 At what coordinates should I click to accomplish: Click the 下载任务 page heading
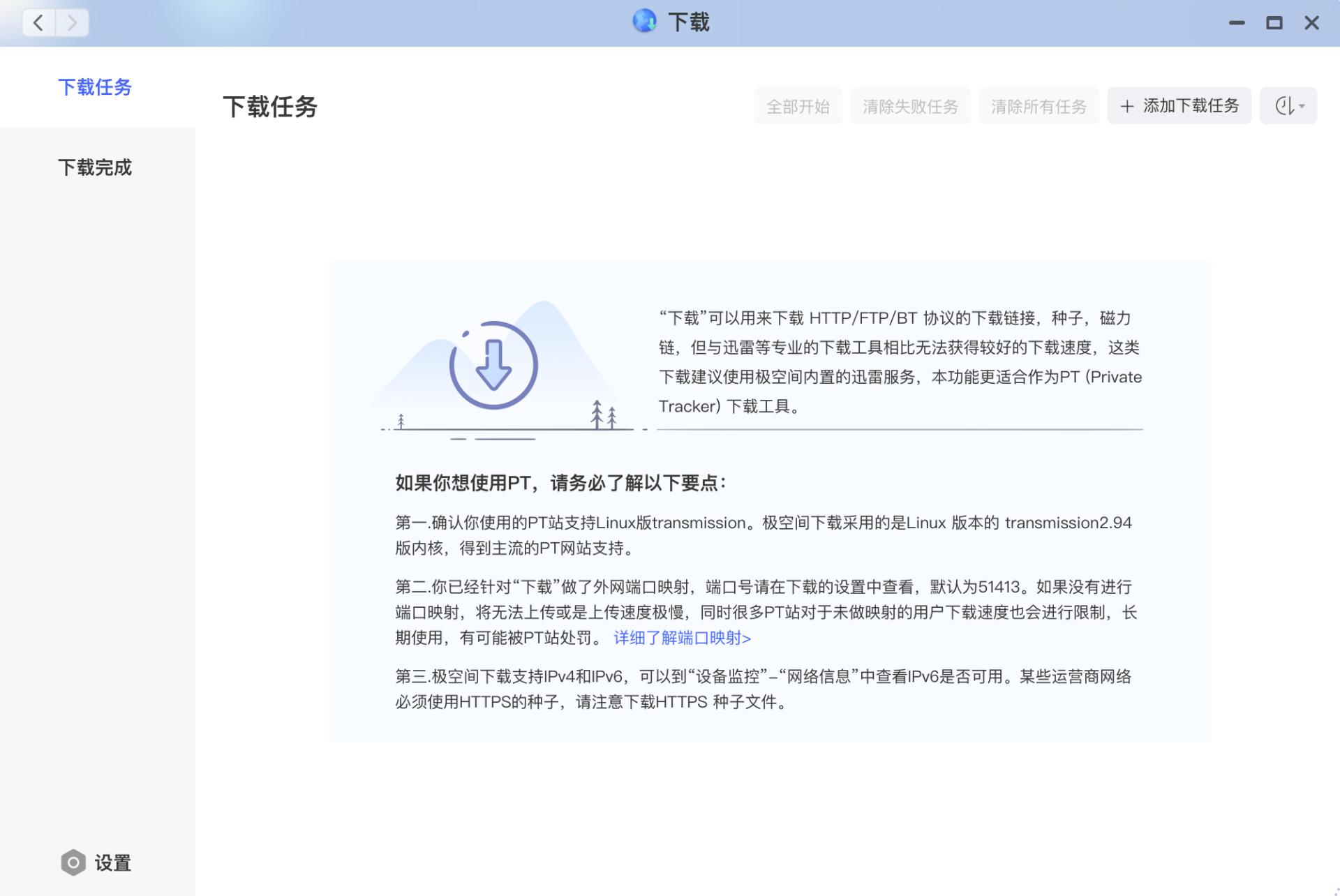[270, 106]
